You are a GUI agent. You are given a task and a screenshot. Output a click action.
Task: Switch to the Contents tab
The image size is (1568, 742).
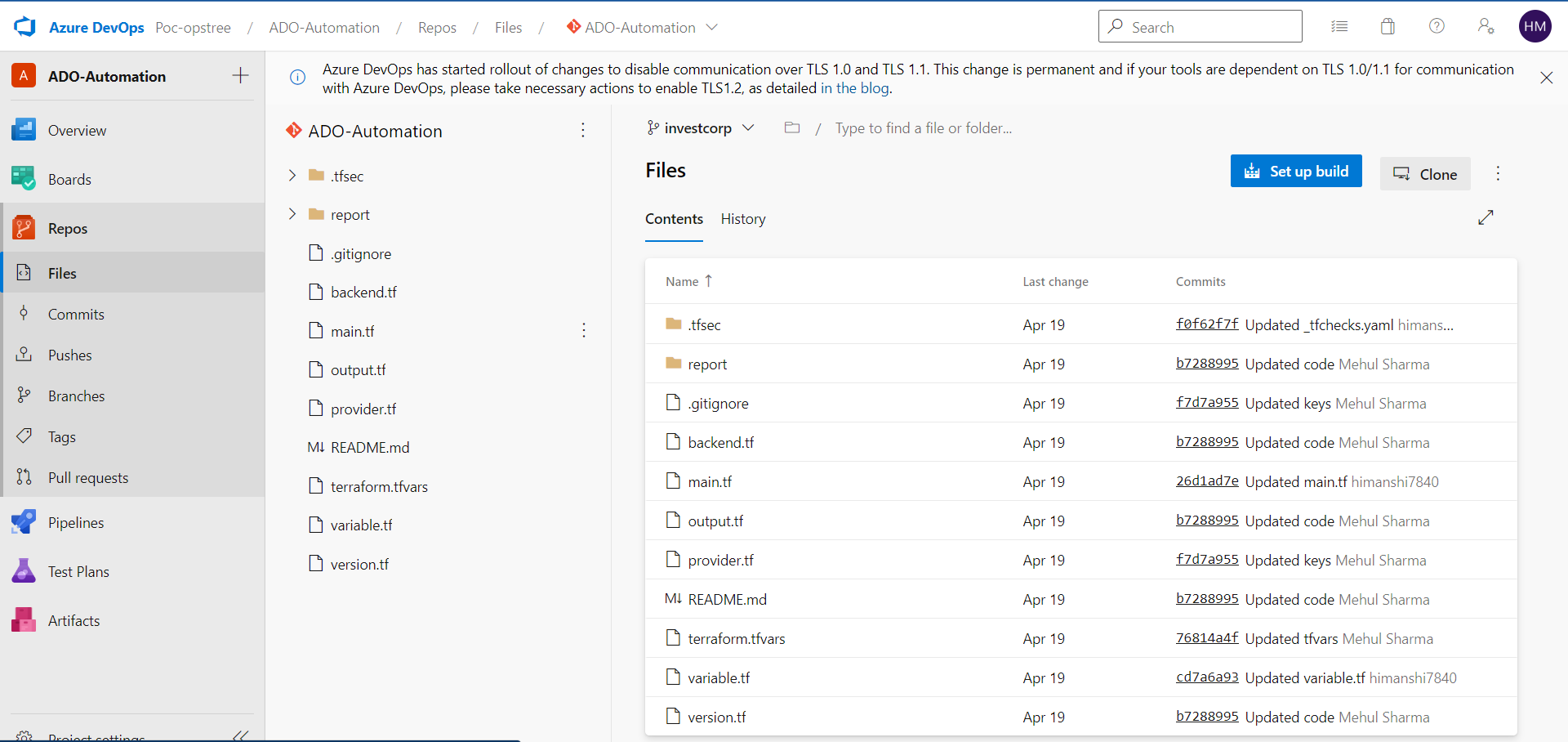(x=674, y=219)
